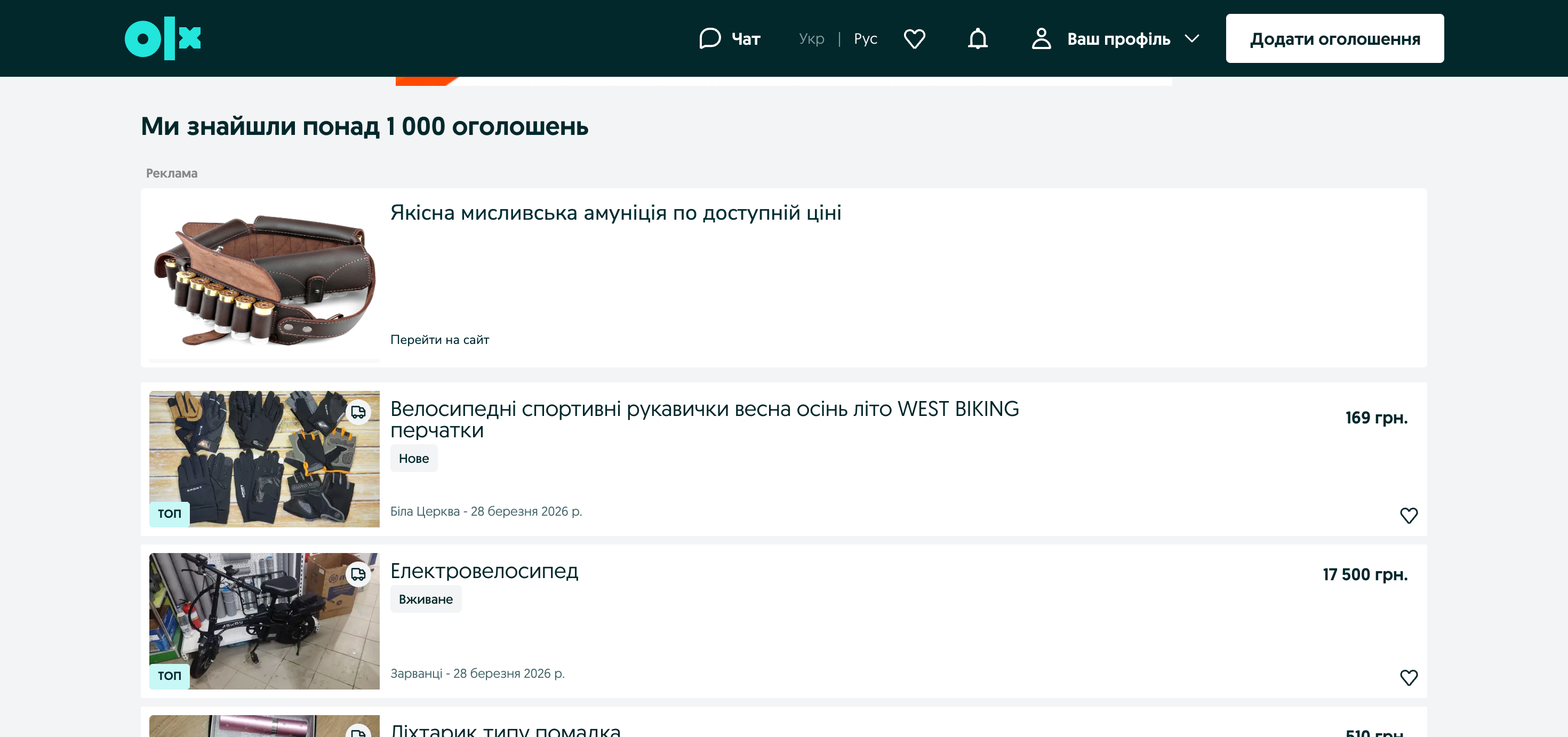Follow Перейти на сайт ad link
The height and width of the screenshot is (737, 1568).
[439, 340]
